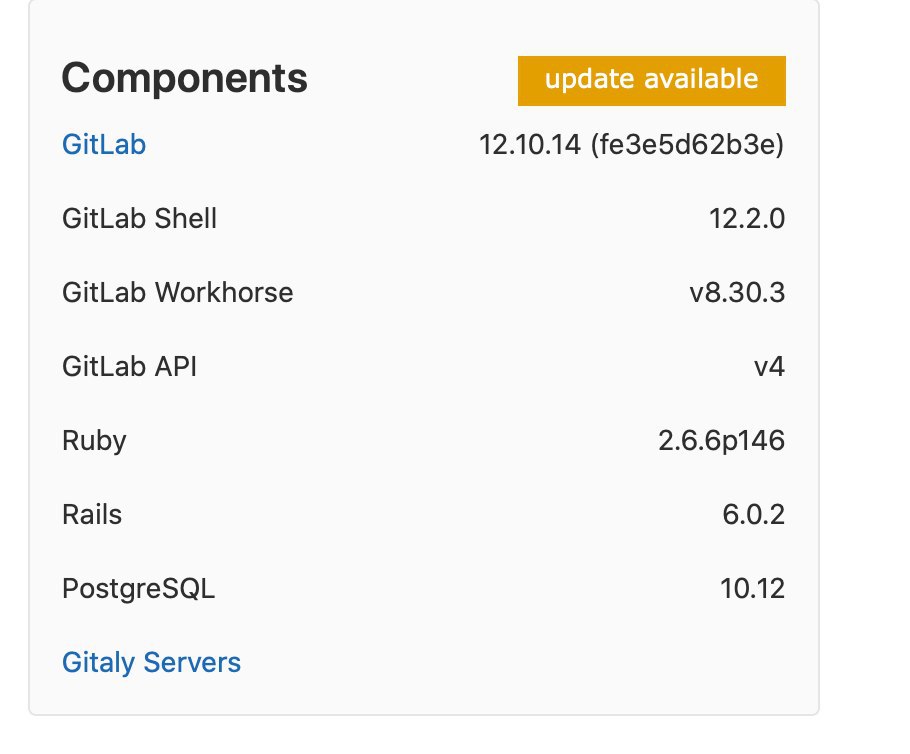
Task: Select Workhorse version v8.30.3
Action: 737,293
